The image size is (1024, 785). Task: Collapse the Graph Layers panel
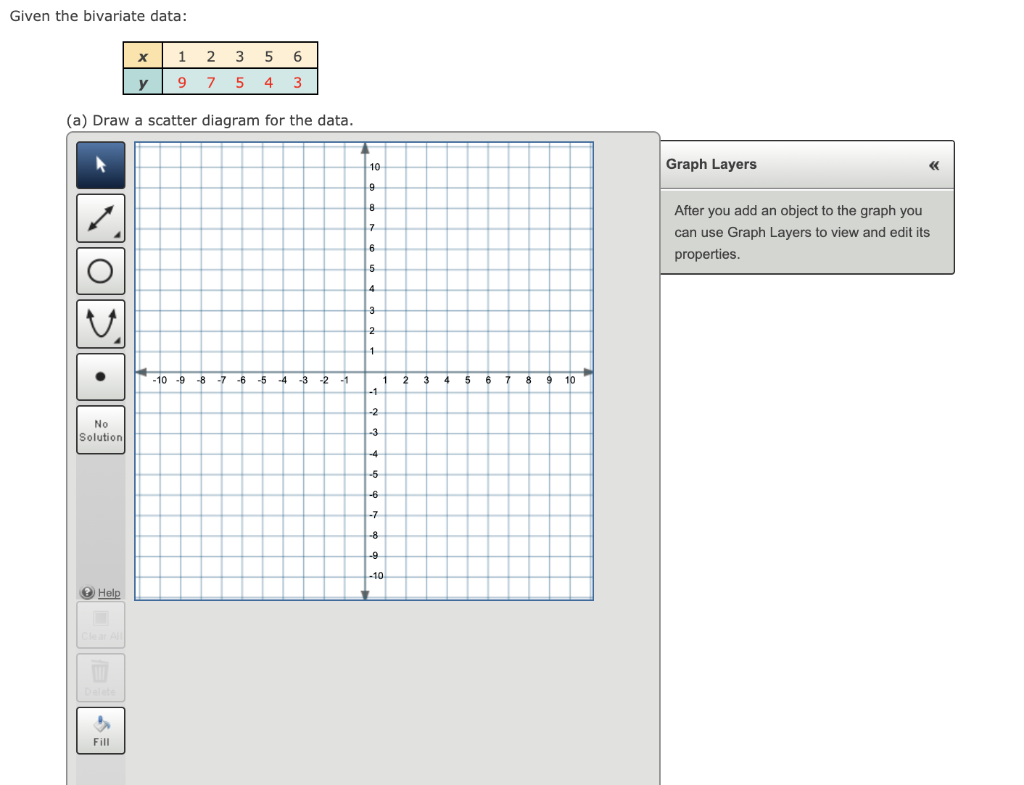click(934, 165)
